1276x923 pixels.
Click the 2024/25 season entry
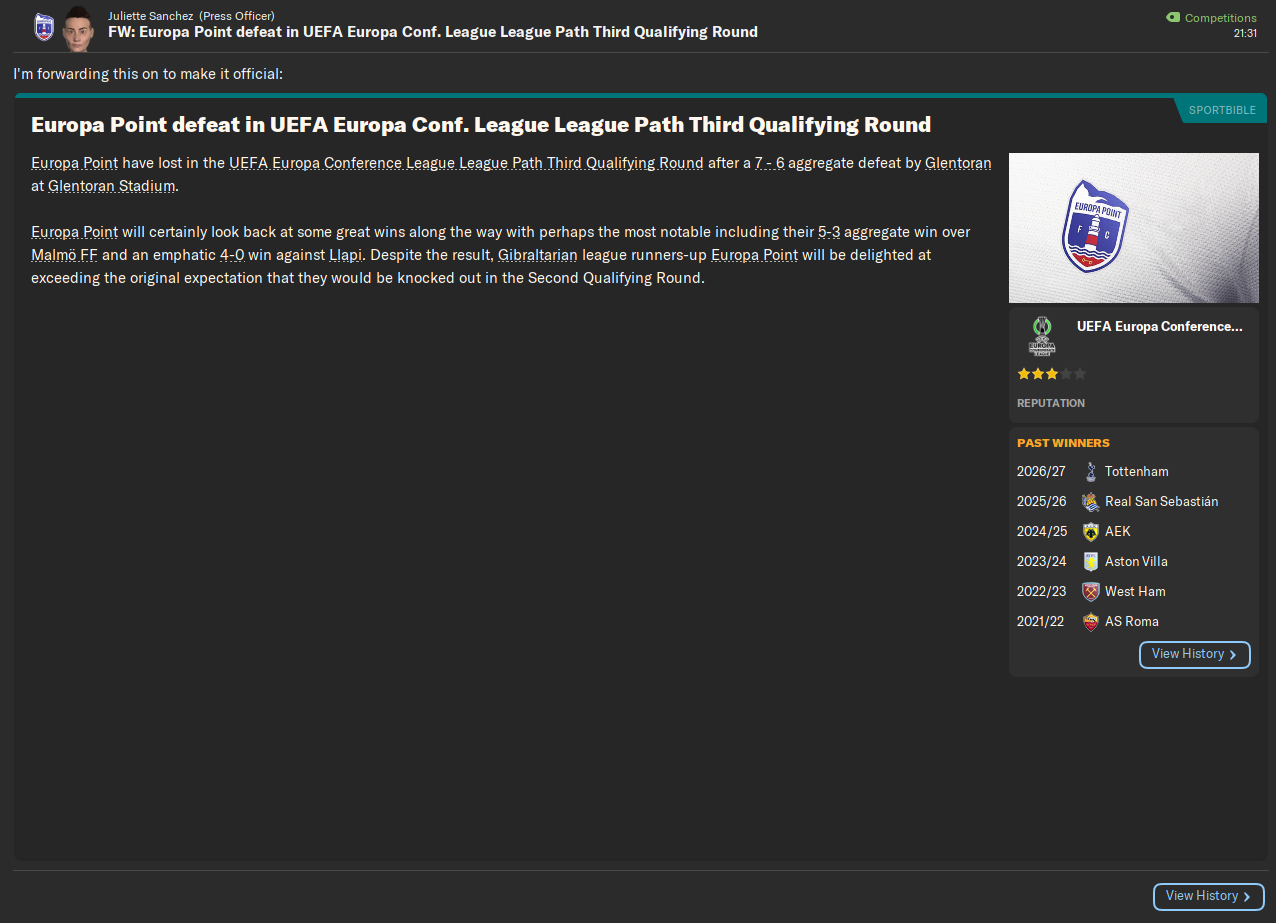click(x=1042, y=531)
